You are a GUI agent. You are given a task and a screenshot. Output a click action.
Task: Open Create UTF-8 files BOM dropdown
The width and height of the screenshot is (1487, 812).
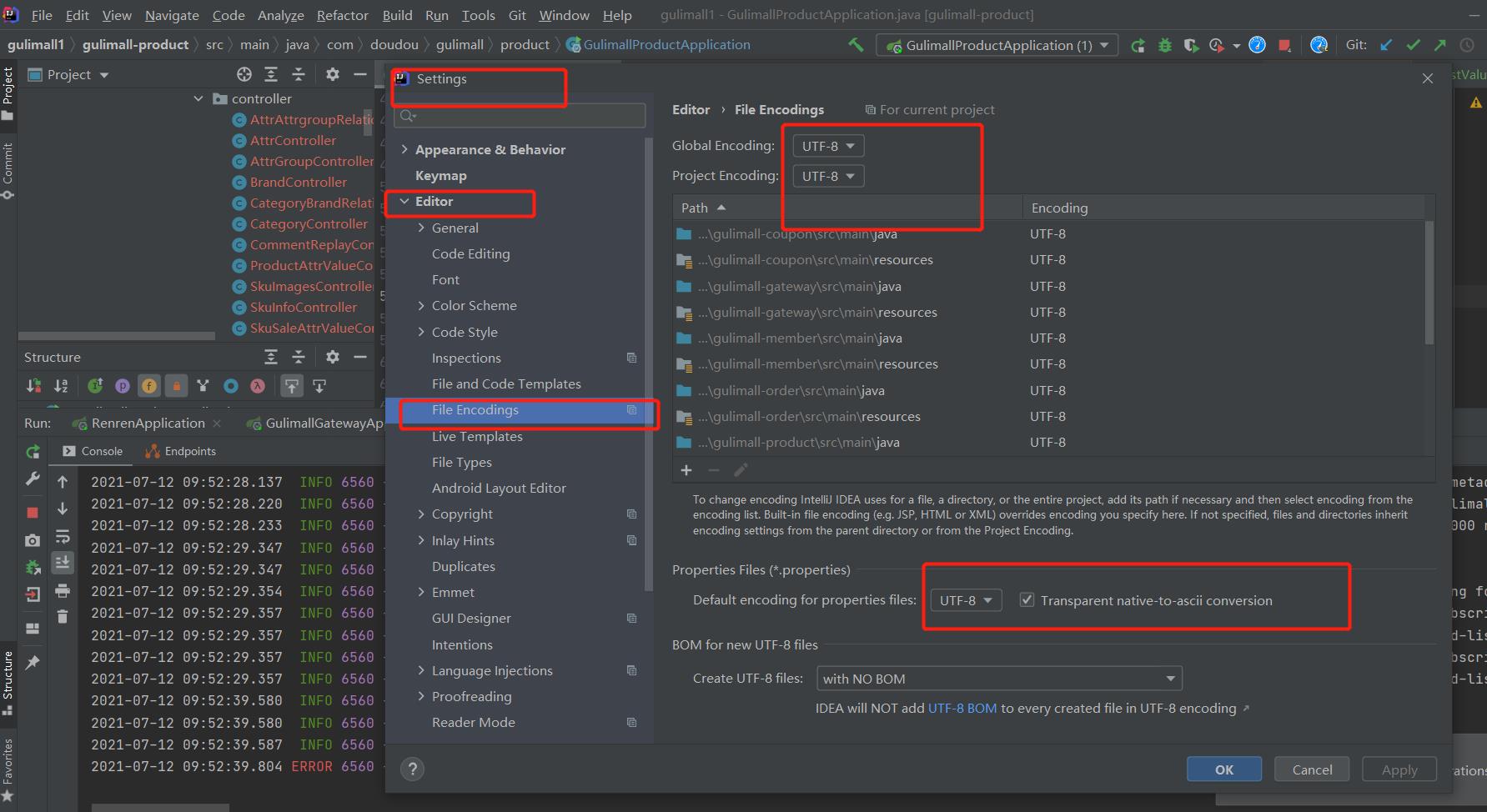pos(999,678)
